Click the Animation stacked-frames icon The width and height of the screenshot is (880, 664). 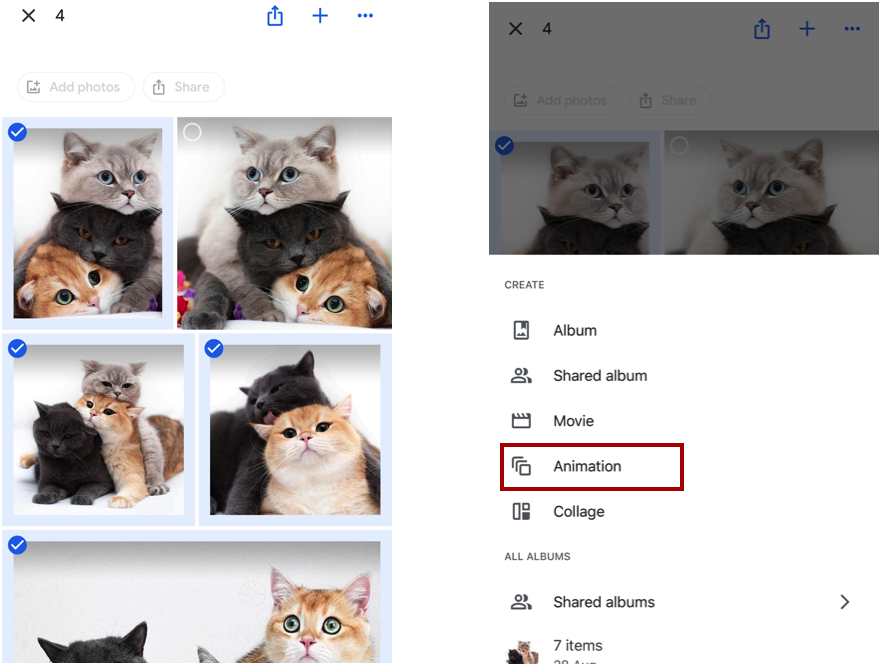521,466
